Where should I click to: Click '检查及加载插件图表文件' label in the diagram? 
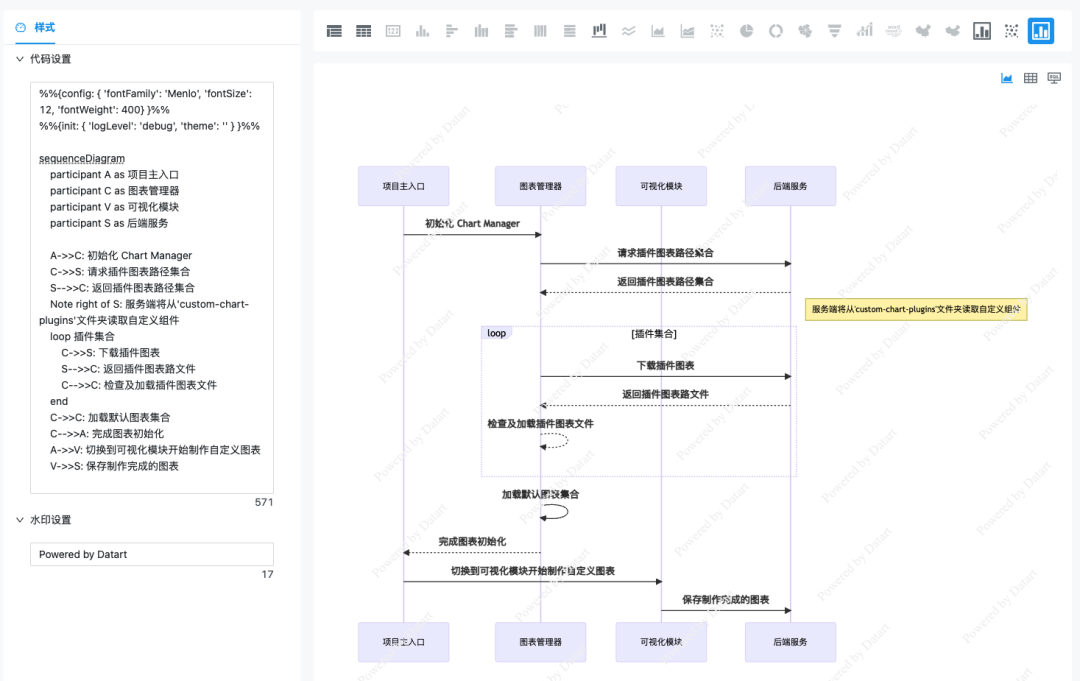(x=541, y=424)
